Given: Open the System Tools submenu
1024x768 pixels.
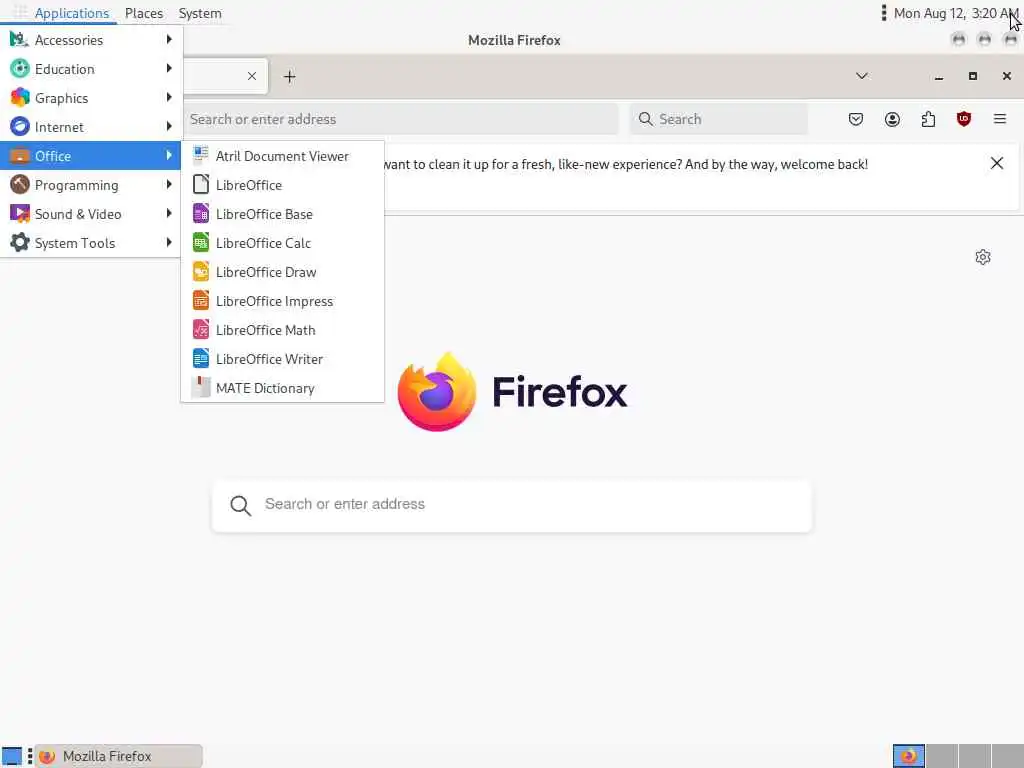Looking at the screenshot, I should [x=91, y=243].
